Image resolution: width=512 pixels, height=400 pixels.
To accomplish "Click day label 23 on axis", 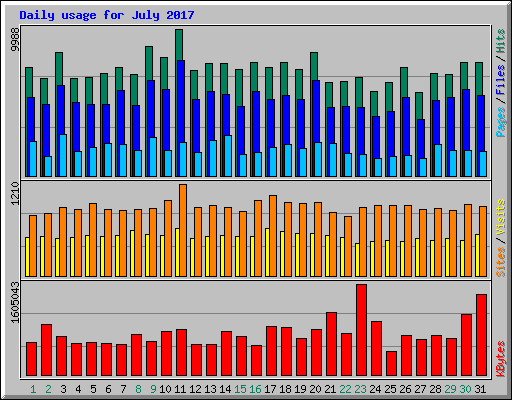I will pyautogui.click(x=360, y=389).
